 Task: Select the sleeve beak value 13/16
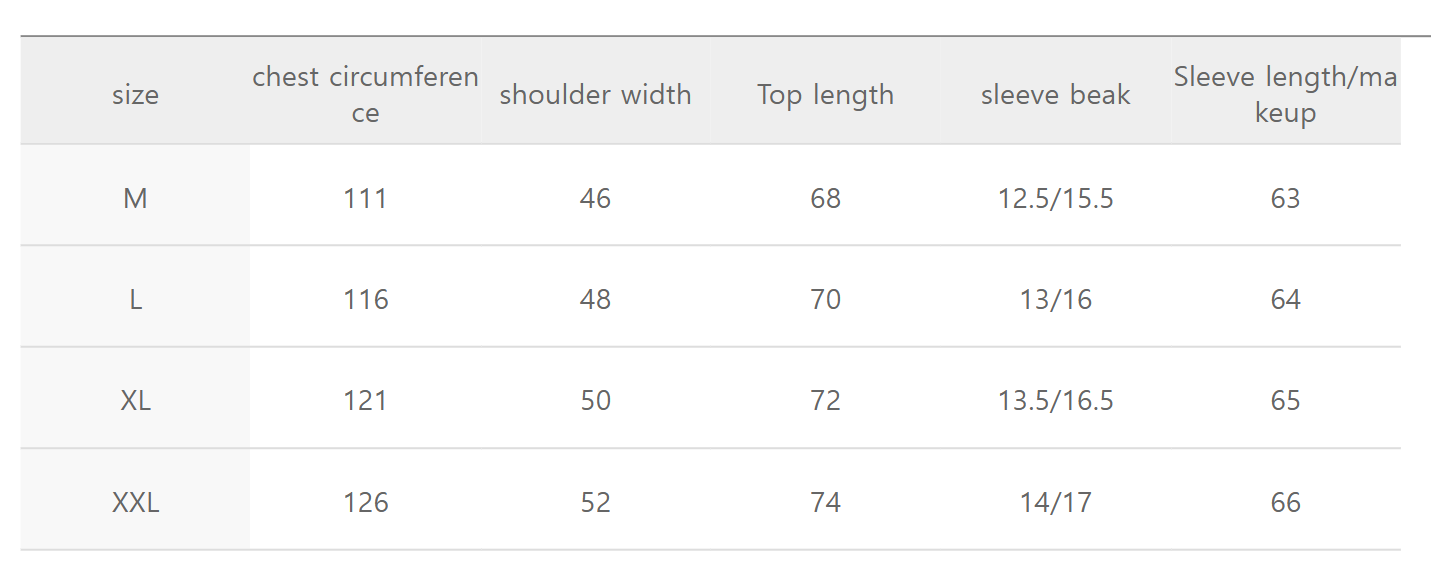coord(1055,299)
